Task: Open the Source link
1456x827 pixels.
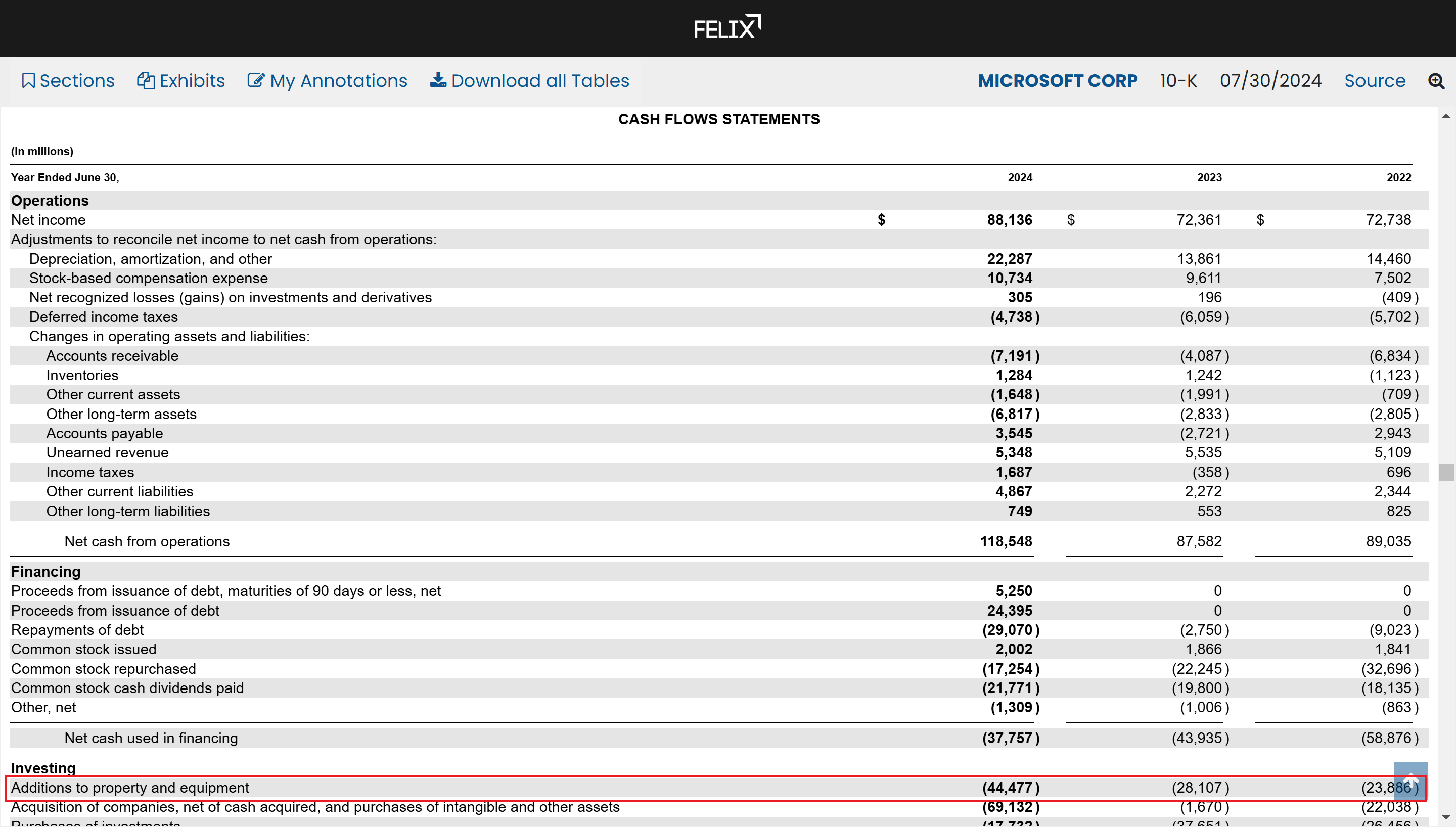Action: 1374,81
